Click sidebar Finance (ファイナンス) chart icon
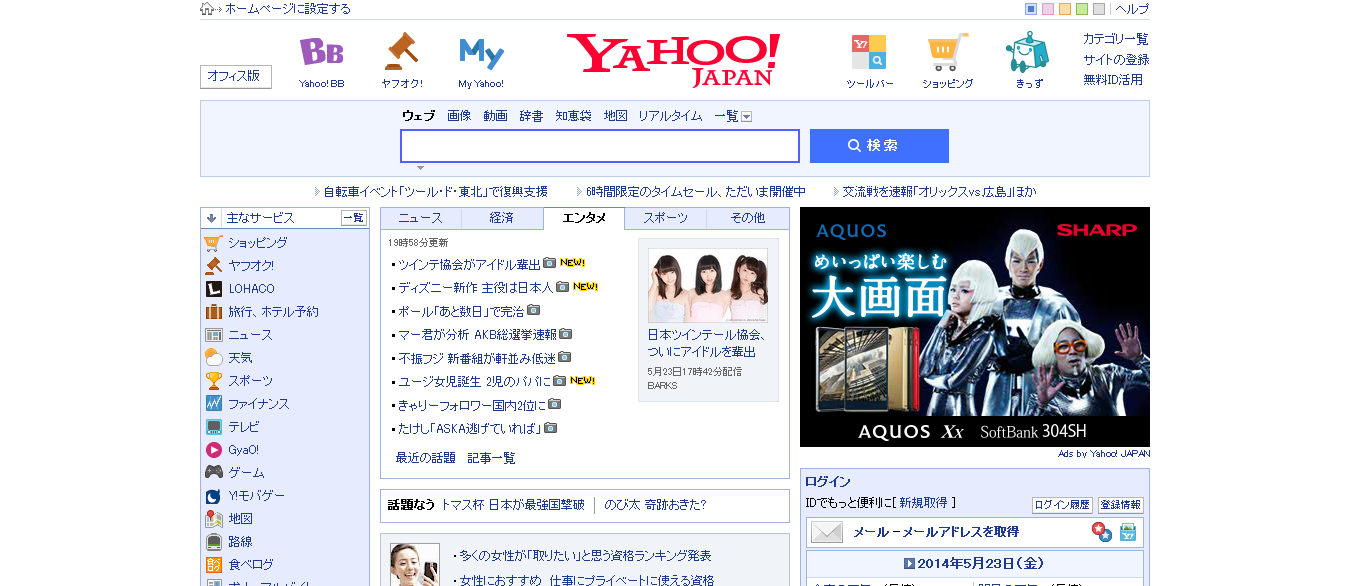1349x586 pixels. pyautogui.click(x=213, y=403)
